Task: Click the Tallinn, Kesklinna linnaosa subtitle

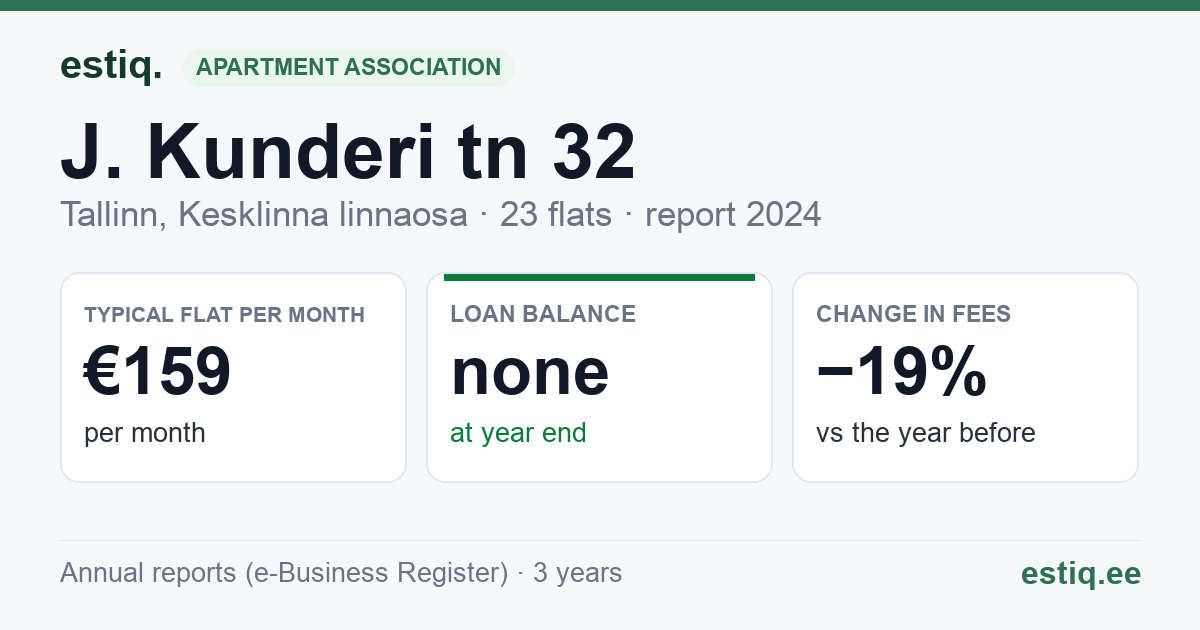Action: [x=263, y=214]
